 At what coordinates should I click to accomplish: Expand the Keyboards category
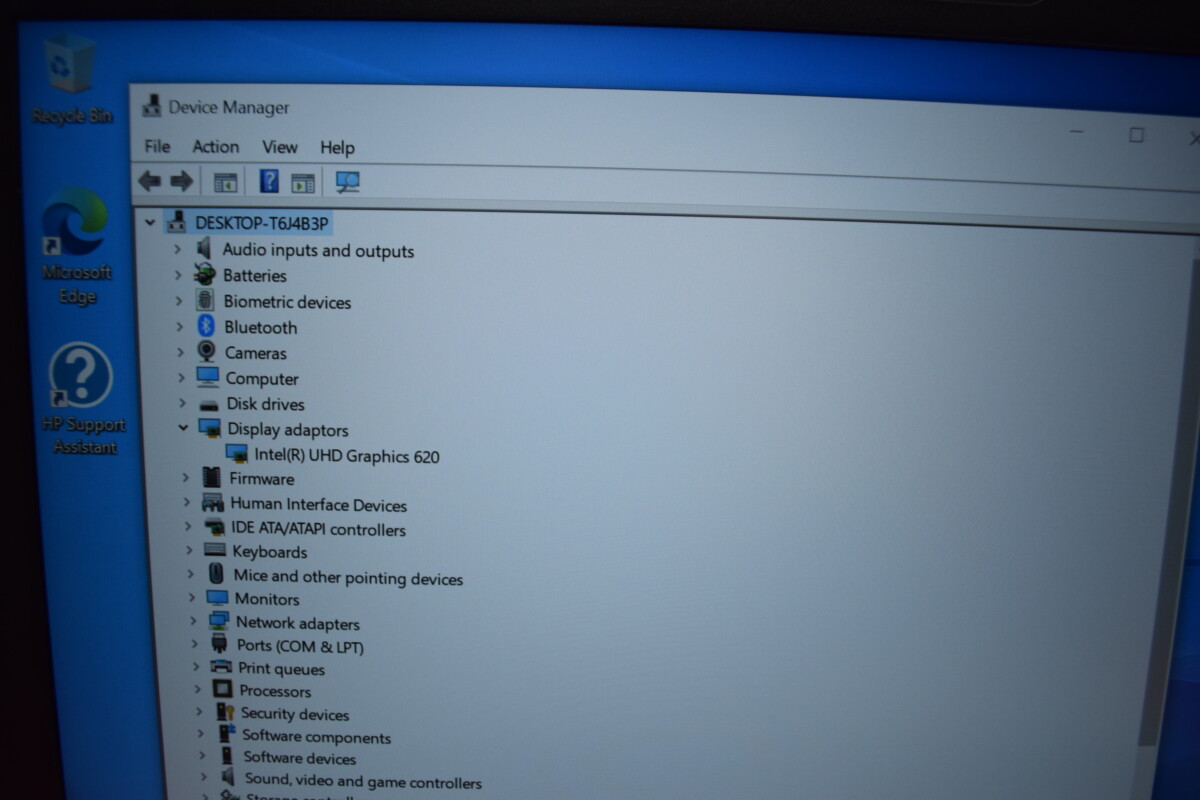190,551
